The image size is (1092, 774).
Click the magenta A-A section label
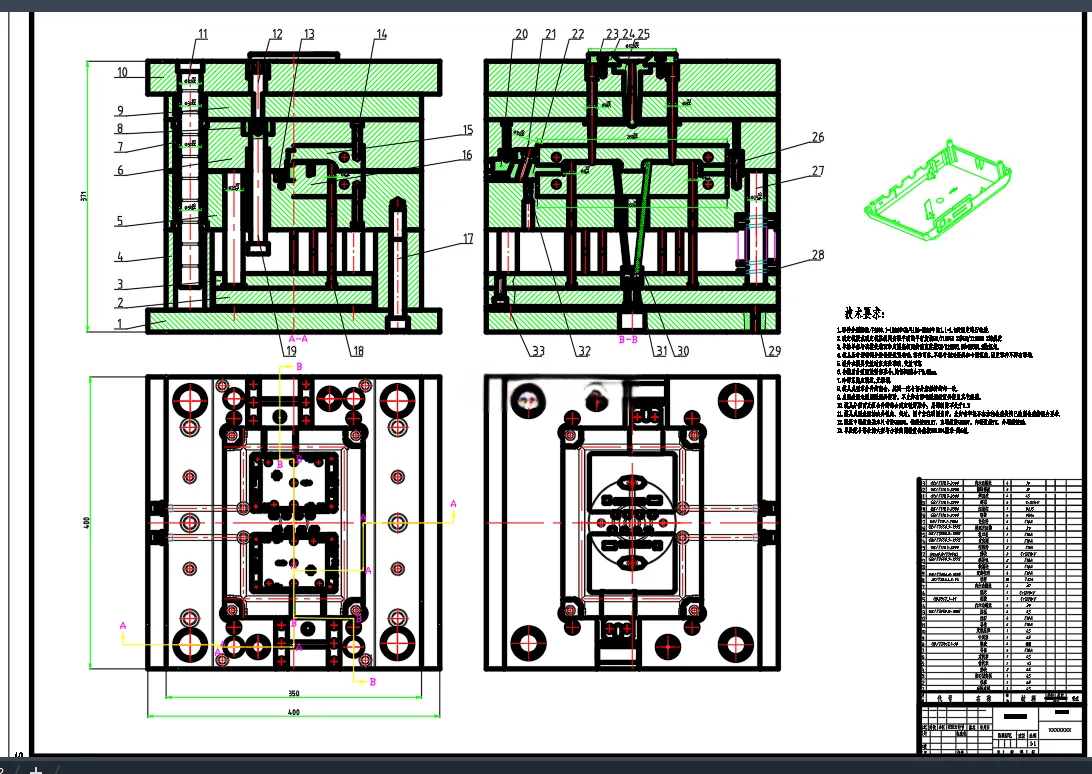(x=298, y=339)
